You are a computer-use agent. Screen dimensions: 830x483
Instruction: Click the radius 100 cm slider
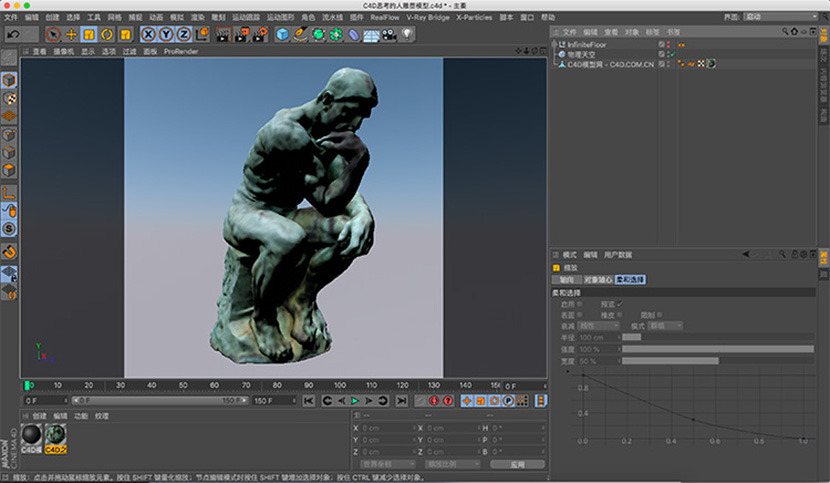tap(718, 337)
